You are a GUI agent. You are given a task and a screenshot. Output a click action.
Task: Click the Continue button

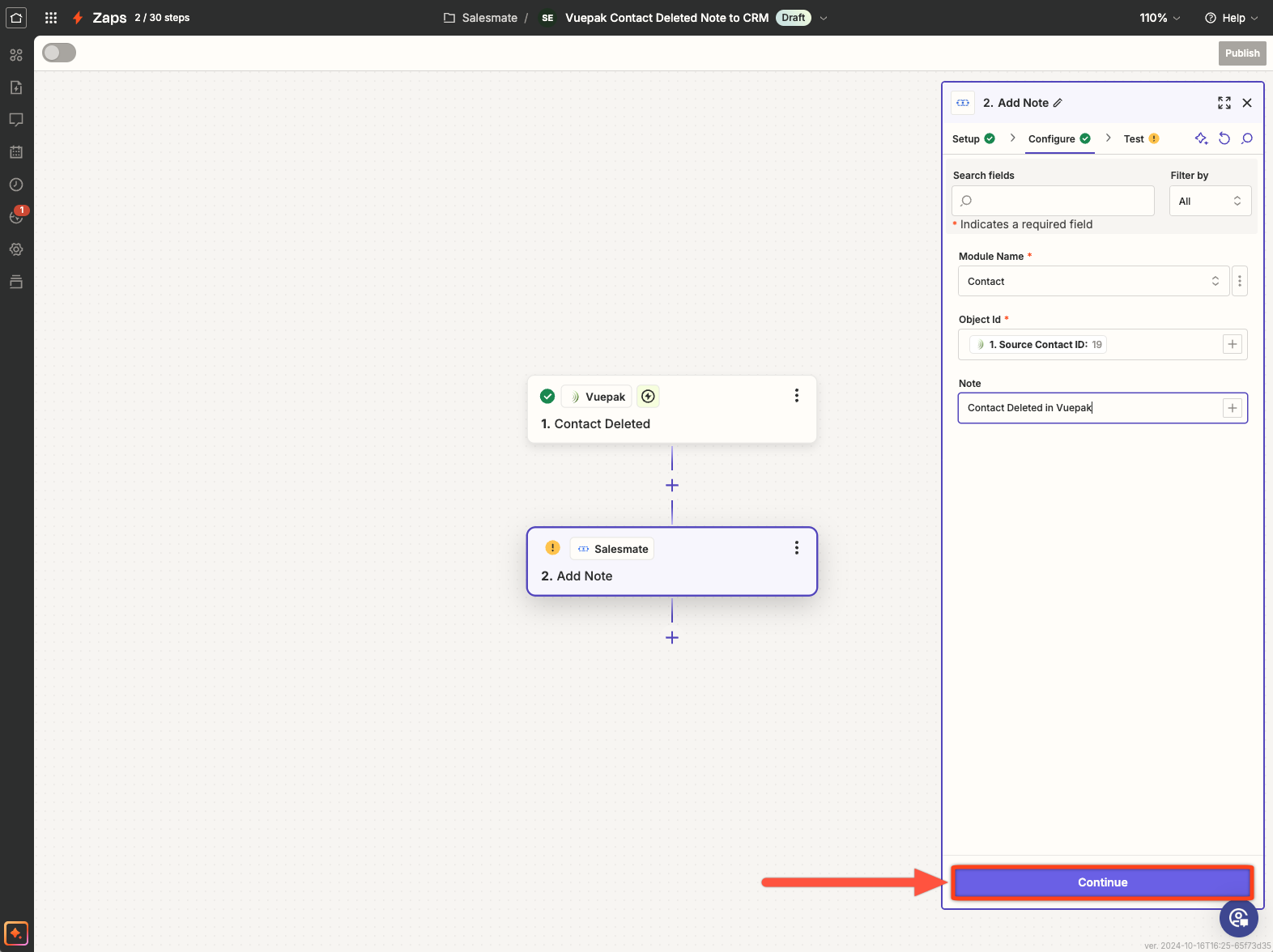(1102, 882)
